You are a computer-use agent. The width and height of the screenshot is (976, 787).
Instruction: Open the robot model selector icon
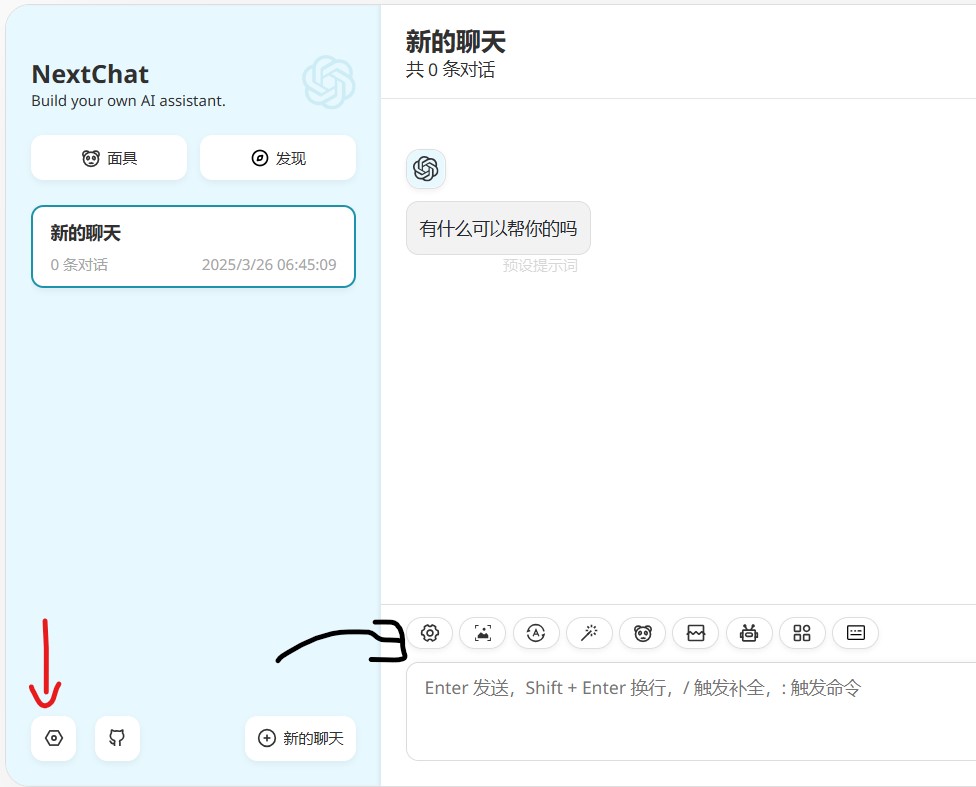(x=749, y=633)
